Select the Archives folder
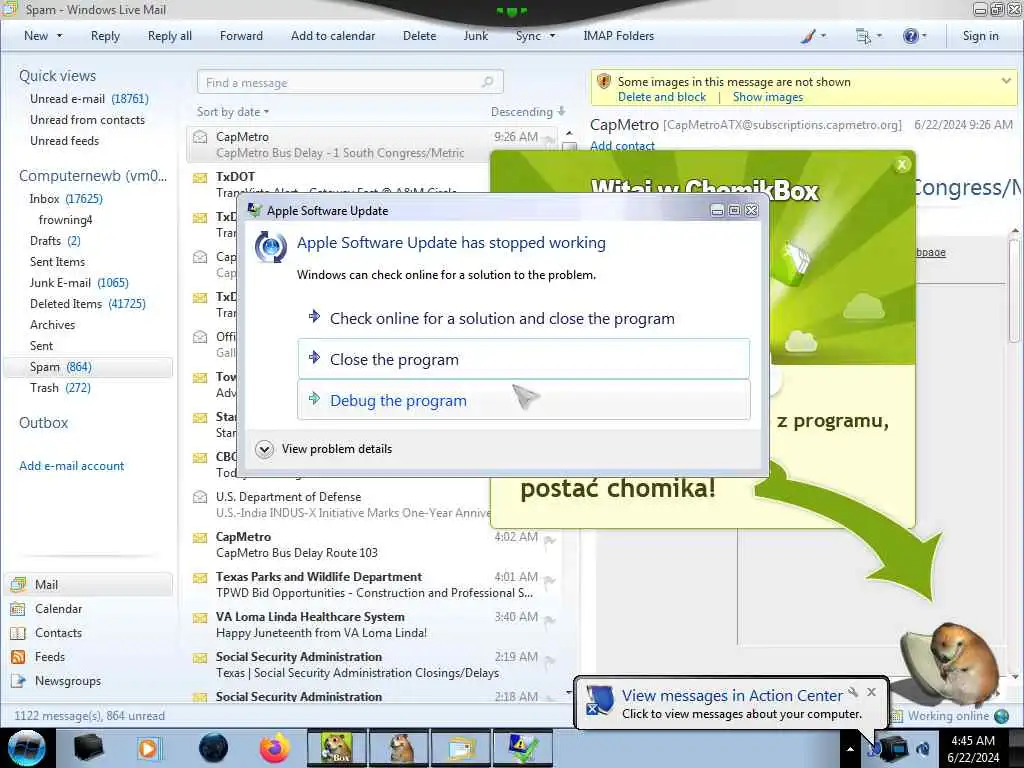Image resolution: width=1024 pixels, height=768 pixels. (52, 325)
